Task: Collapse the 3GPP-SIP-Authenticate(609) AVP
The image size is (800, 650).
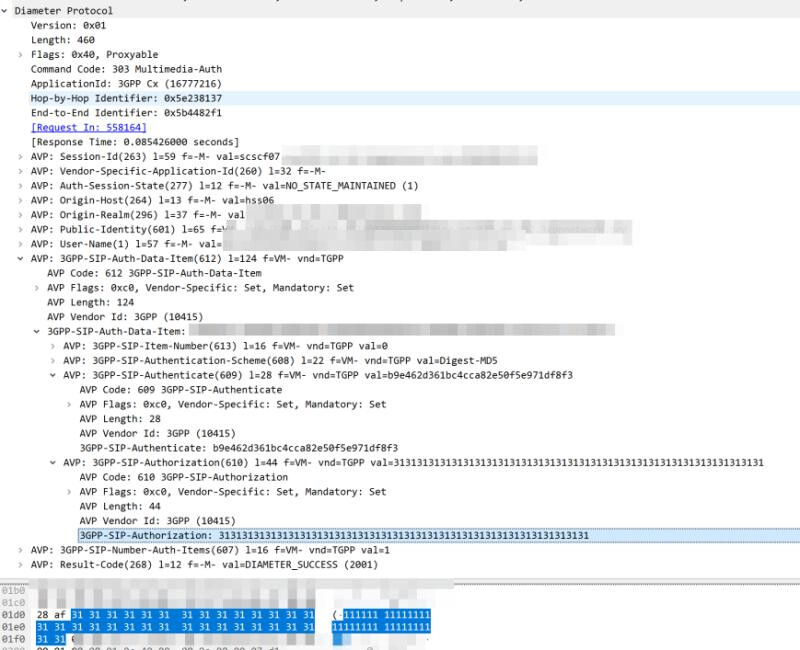Action: [x=53, y=375]
